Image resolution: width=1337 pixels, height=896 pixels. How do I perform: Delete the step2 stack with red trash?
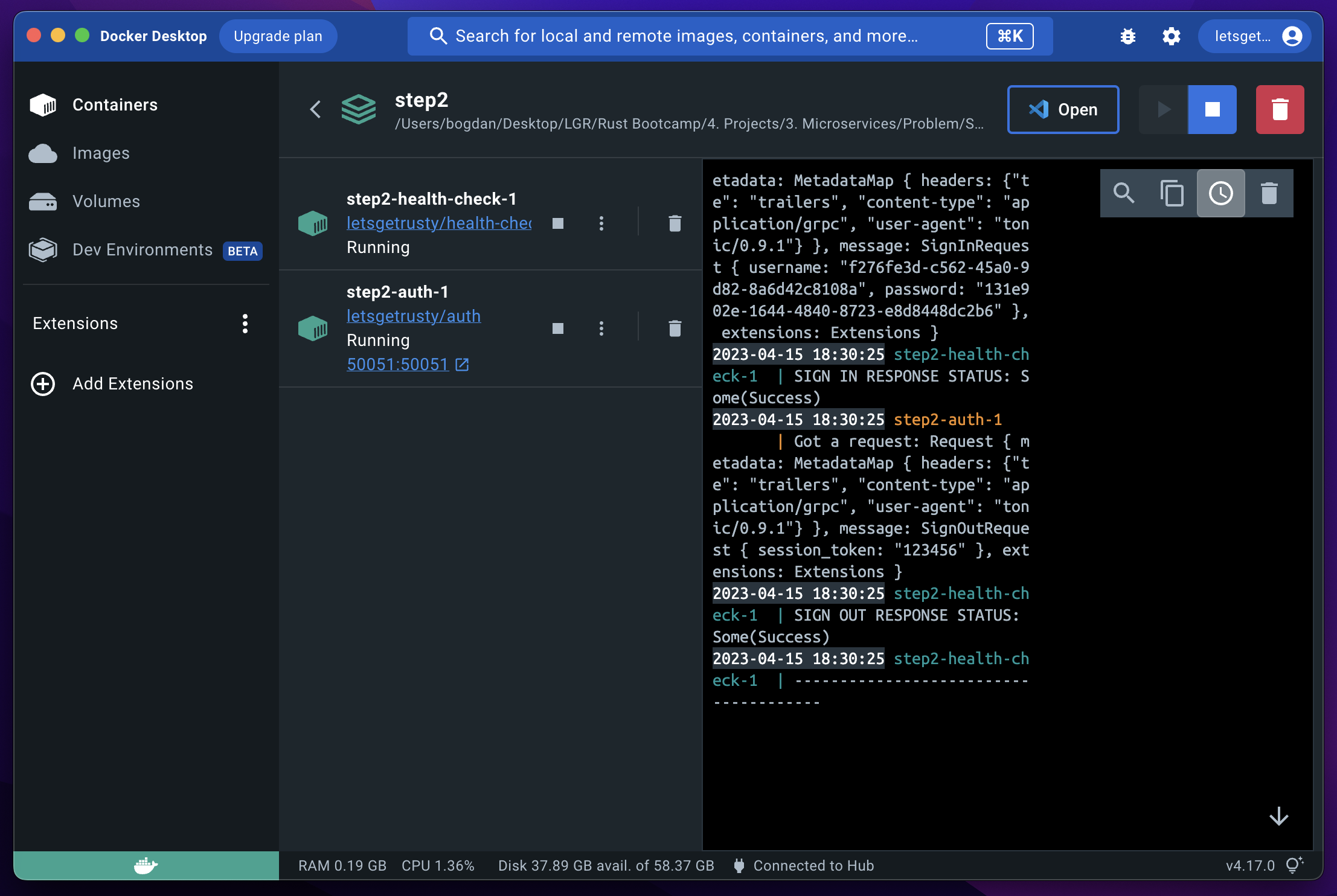(1280, 109)
